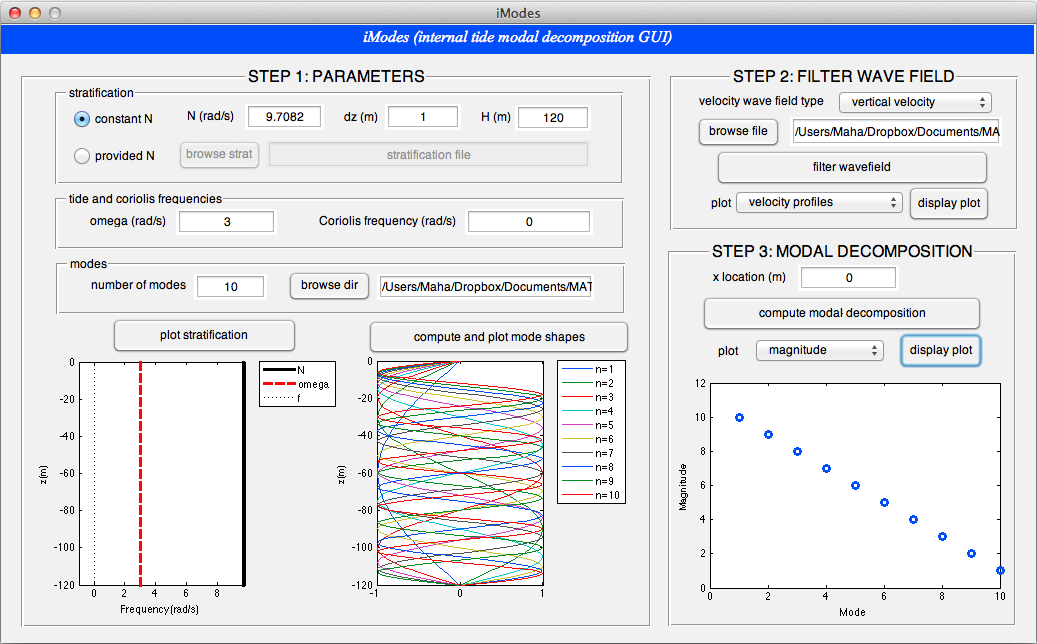Click the N (rad/s) input field

pyautogui.click(x=284, y=117)
